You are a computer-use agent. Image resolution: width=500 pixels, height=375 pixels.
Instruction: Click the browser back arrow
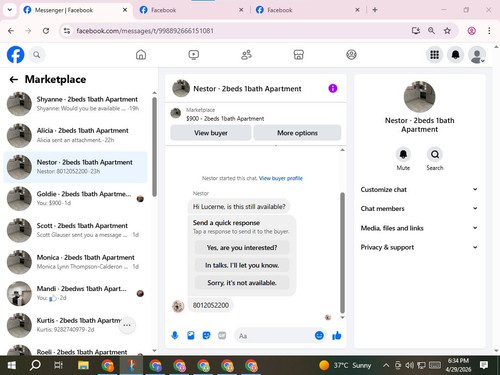pos(11,31)
